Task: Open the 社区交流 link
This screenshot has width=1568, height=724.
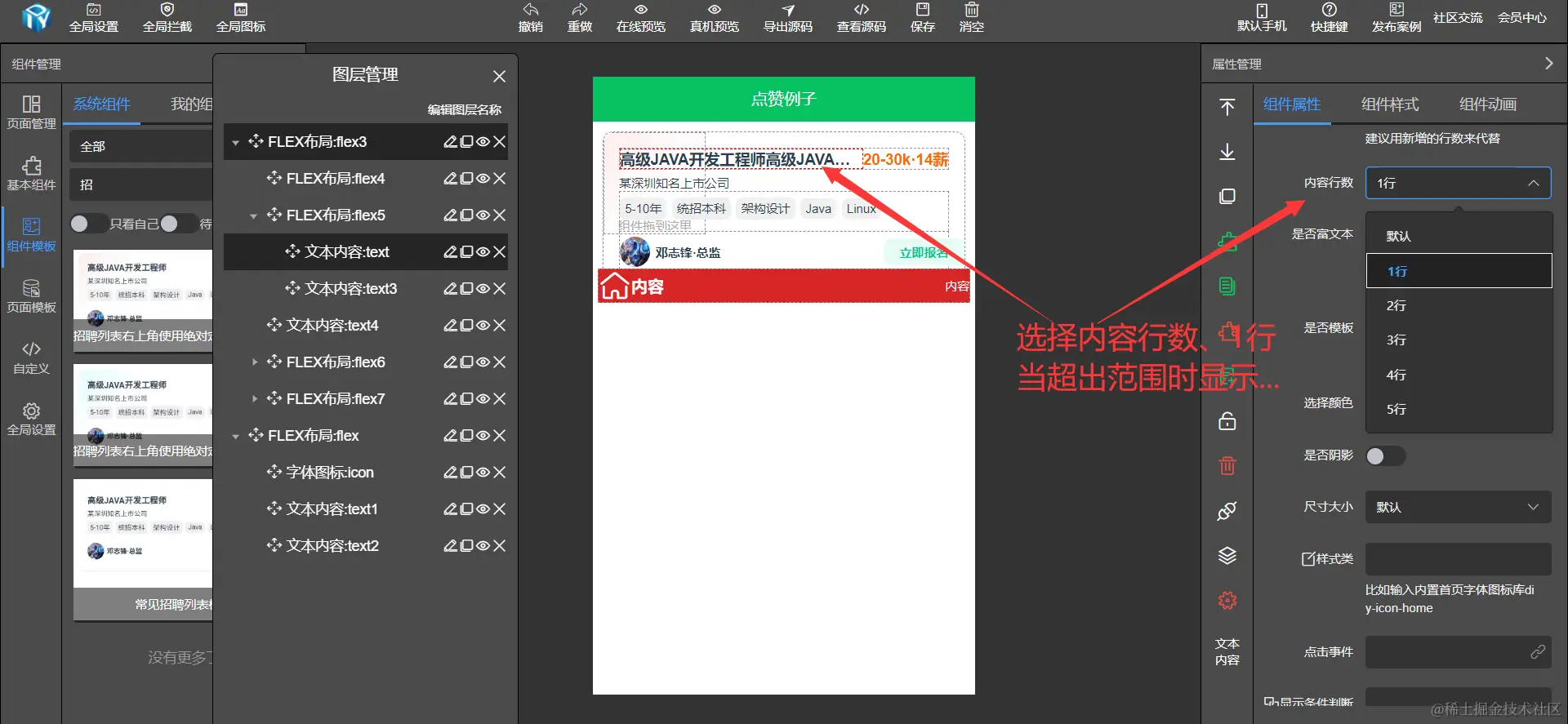Action: [x=1458, y=18]
